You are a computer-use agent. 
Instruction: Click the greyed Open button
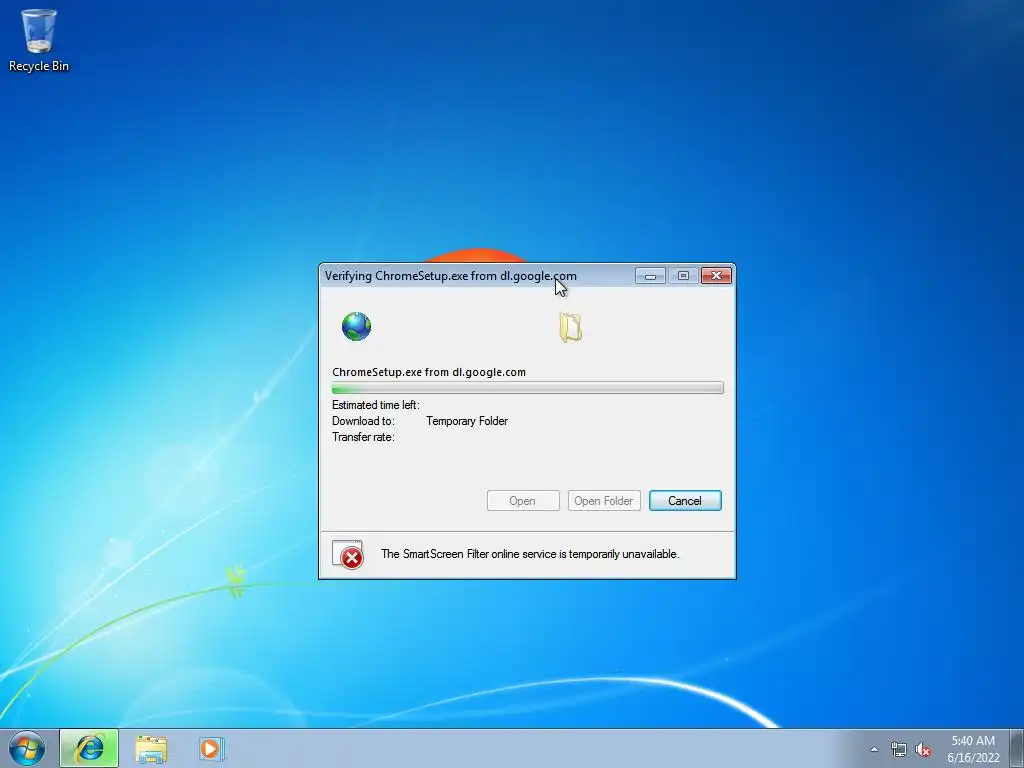522,501
